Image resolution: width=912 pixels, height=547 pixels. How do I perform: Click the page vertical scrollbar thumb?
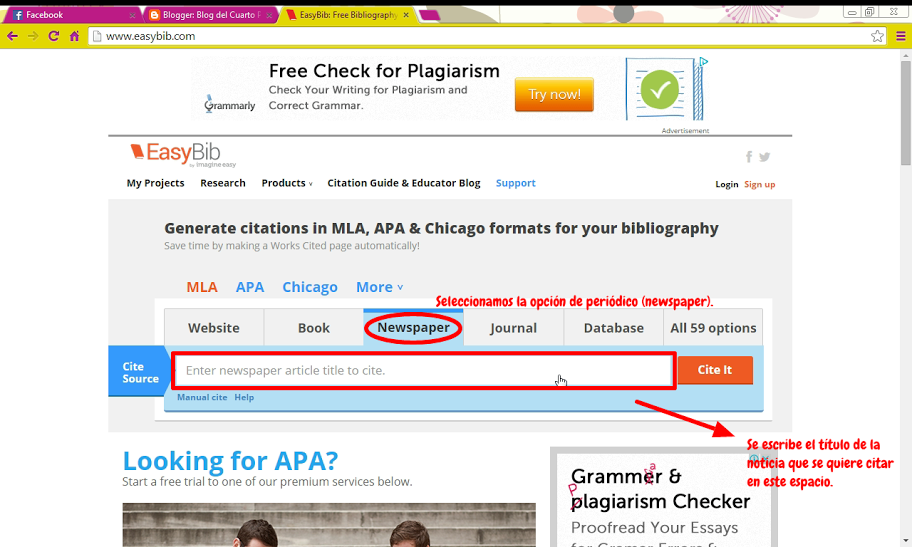(906, 113)
